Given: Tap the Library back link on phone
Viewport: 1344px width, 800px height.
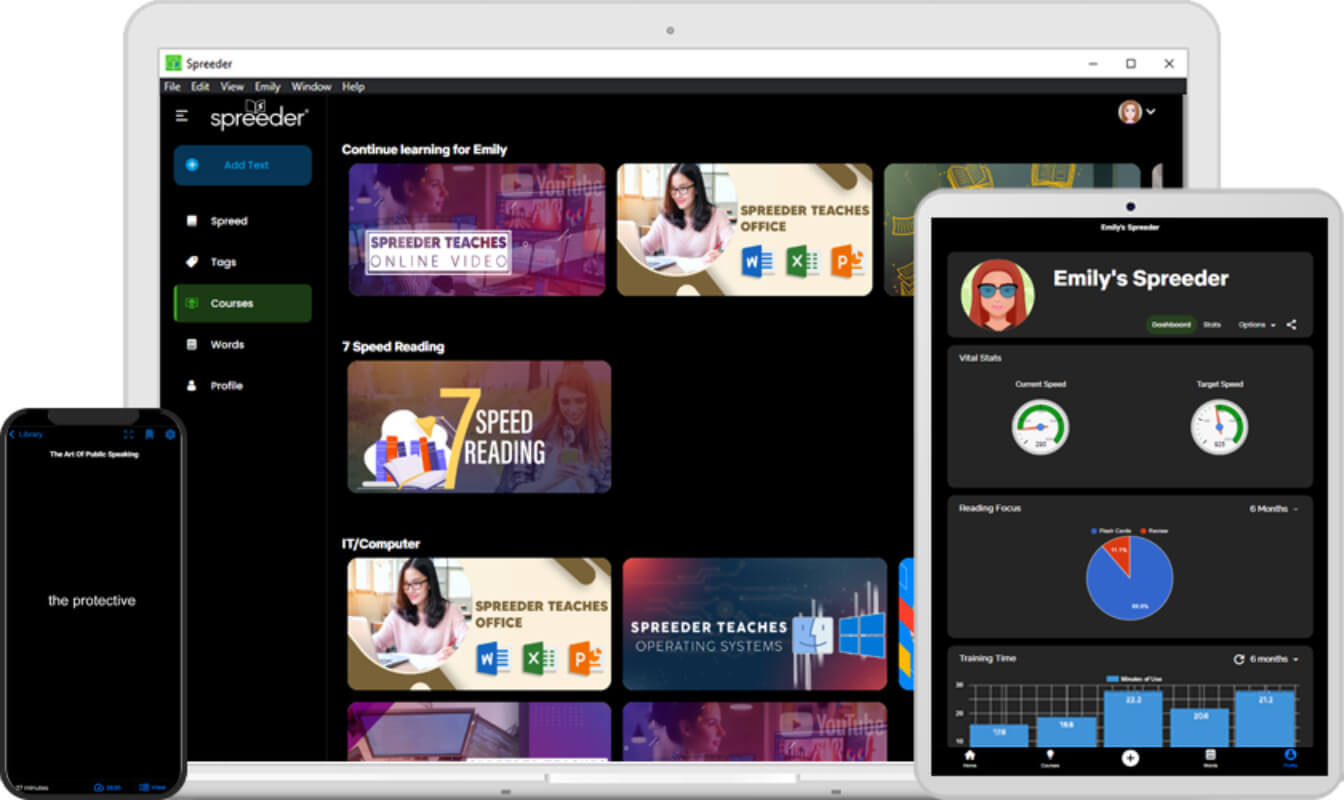Looking at the screenshot, I should coord(26,434).
